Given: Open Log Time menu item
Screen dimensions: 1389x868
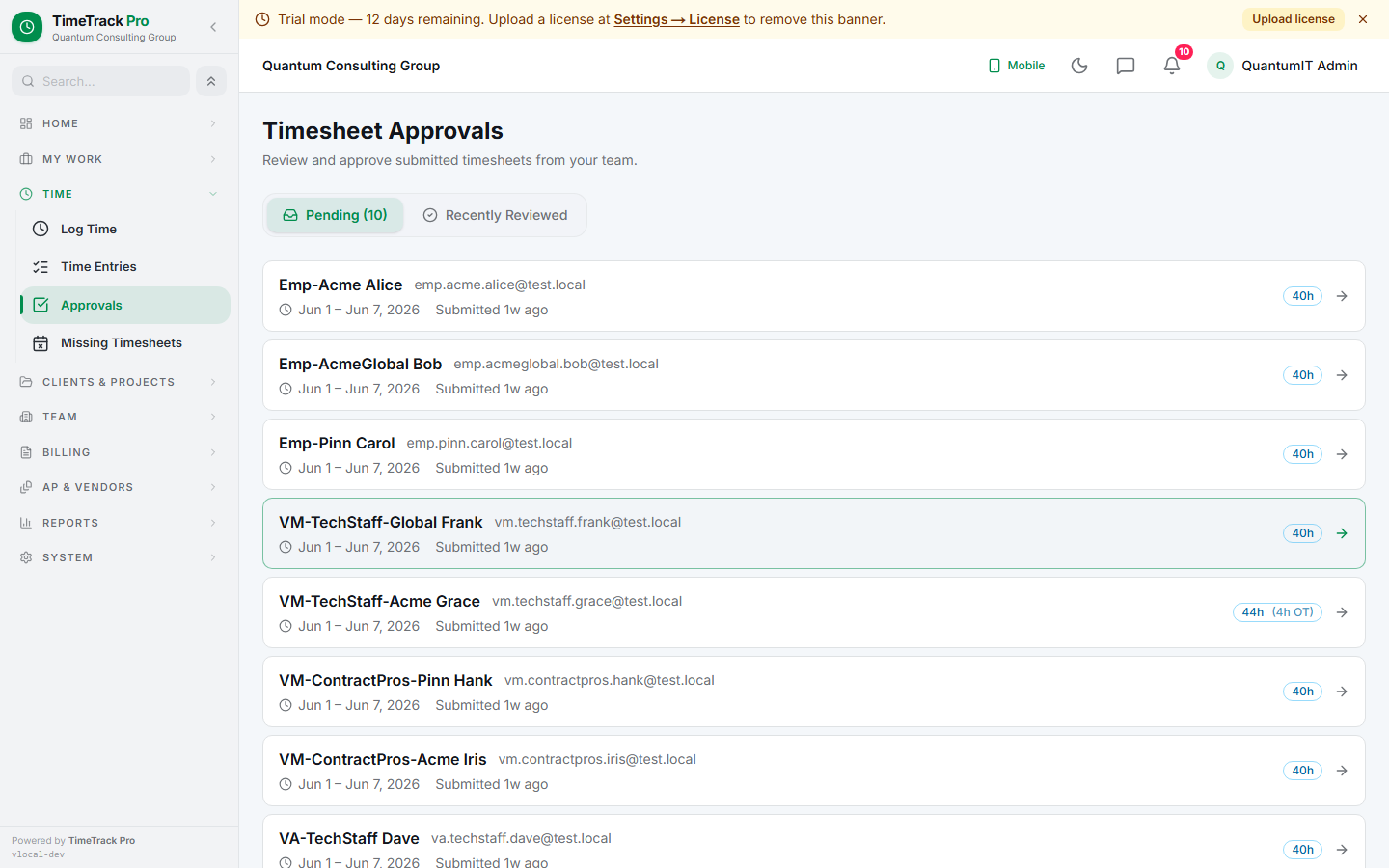Looking at the screenshot, I should click(125, 229).
